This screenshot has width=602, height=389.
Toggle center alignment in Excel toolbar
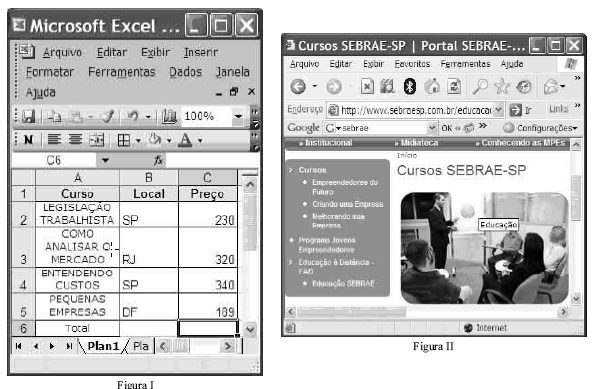(75, 140)
